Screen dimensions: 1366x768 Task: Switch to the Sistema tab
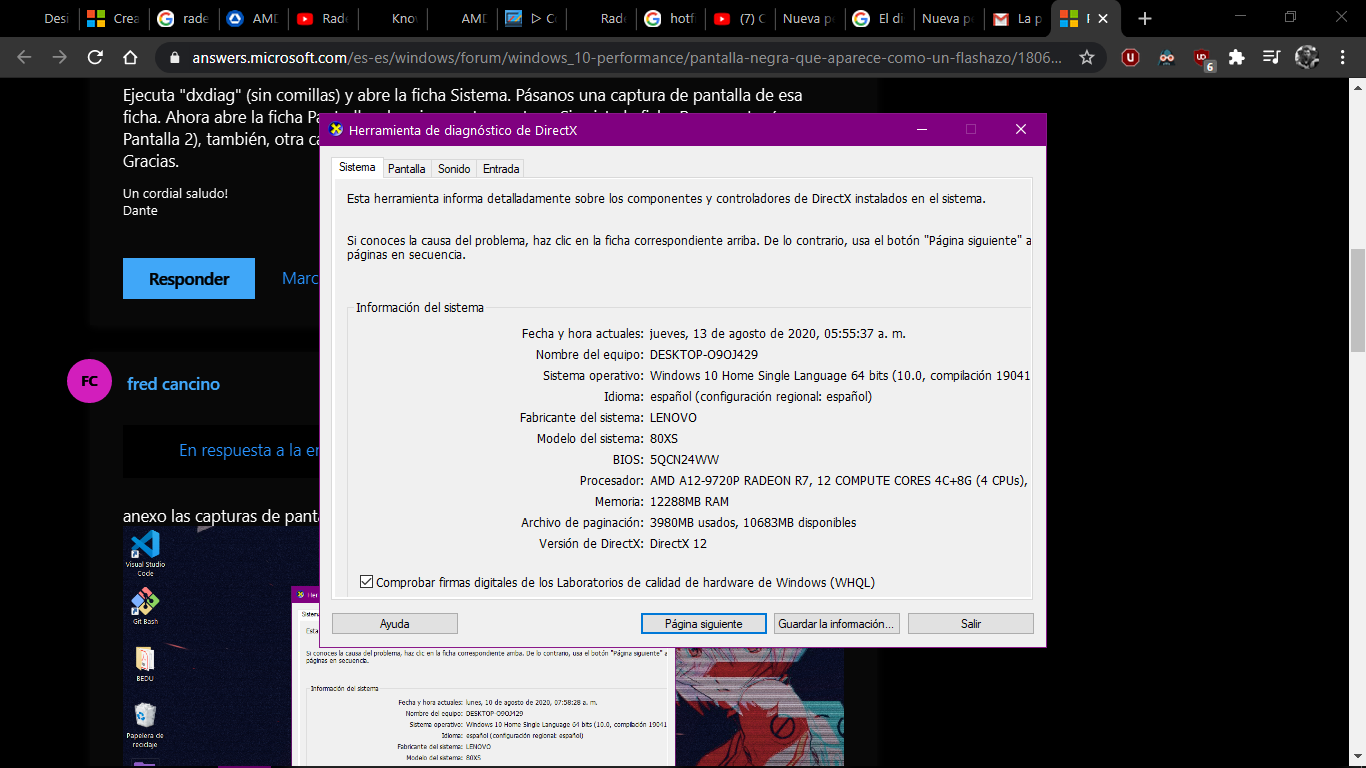click(357, 167)
